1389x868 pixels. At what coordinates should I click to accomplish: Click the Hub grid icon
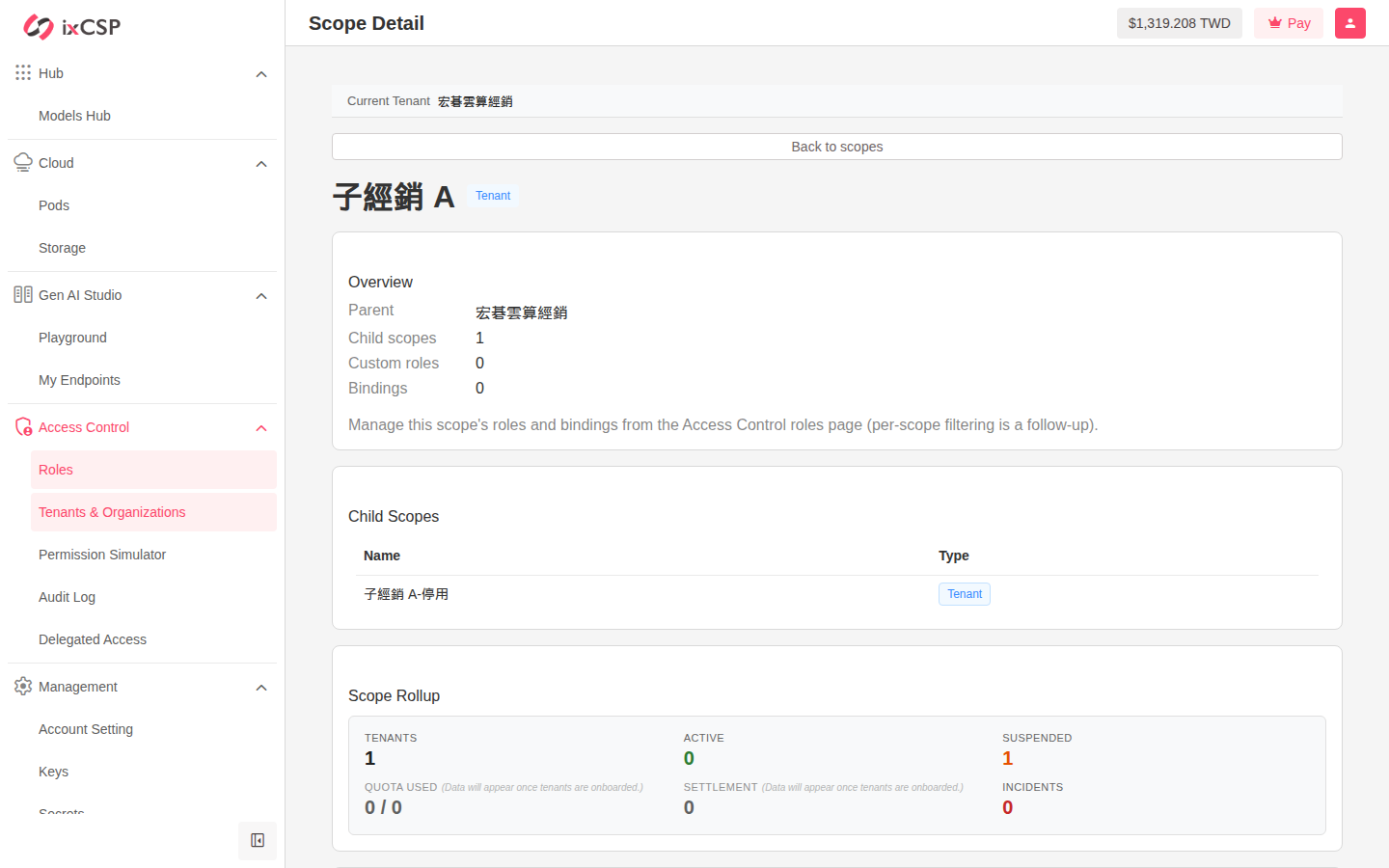click(x=23, y=73)
